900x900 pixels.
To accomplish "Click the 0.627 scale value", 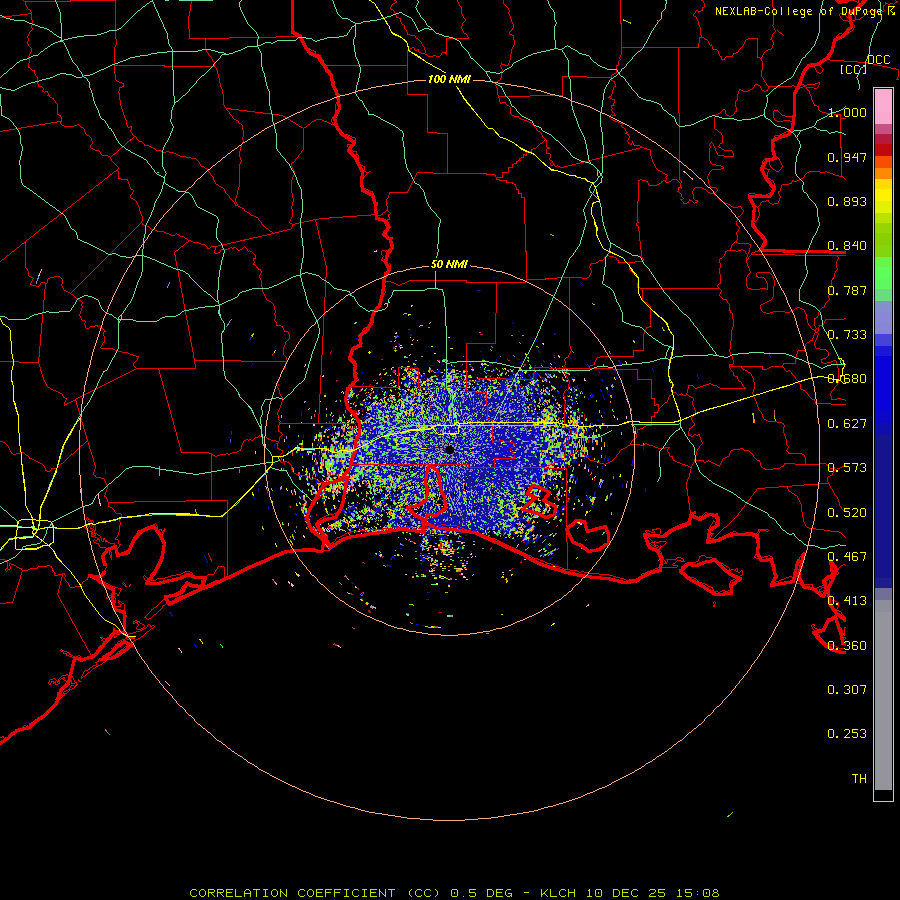I will pyautogui.click(x=847, y=424).
